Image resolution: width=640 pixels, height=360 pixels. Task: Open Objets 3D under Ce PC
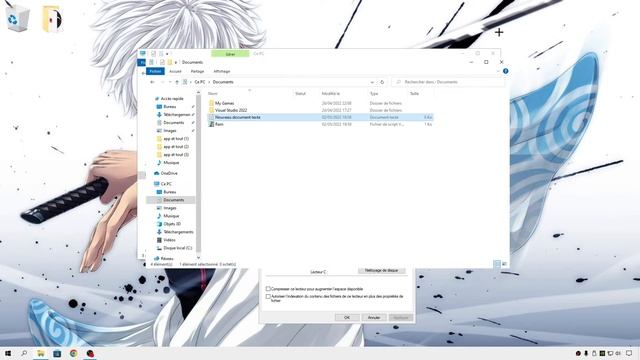pyautogui.click(x=172, y=224)
